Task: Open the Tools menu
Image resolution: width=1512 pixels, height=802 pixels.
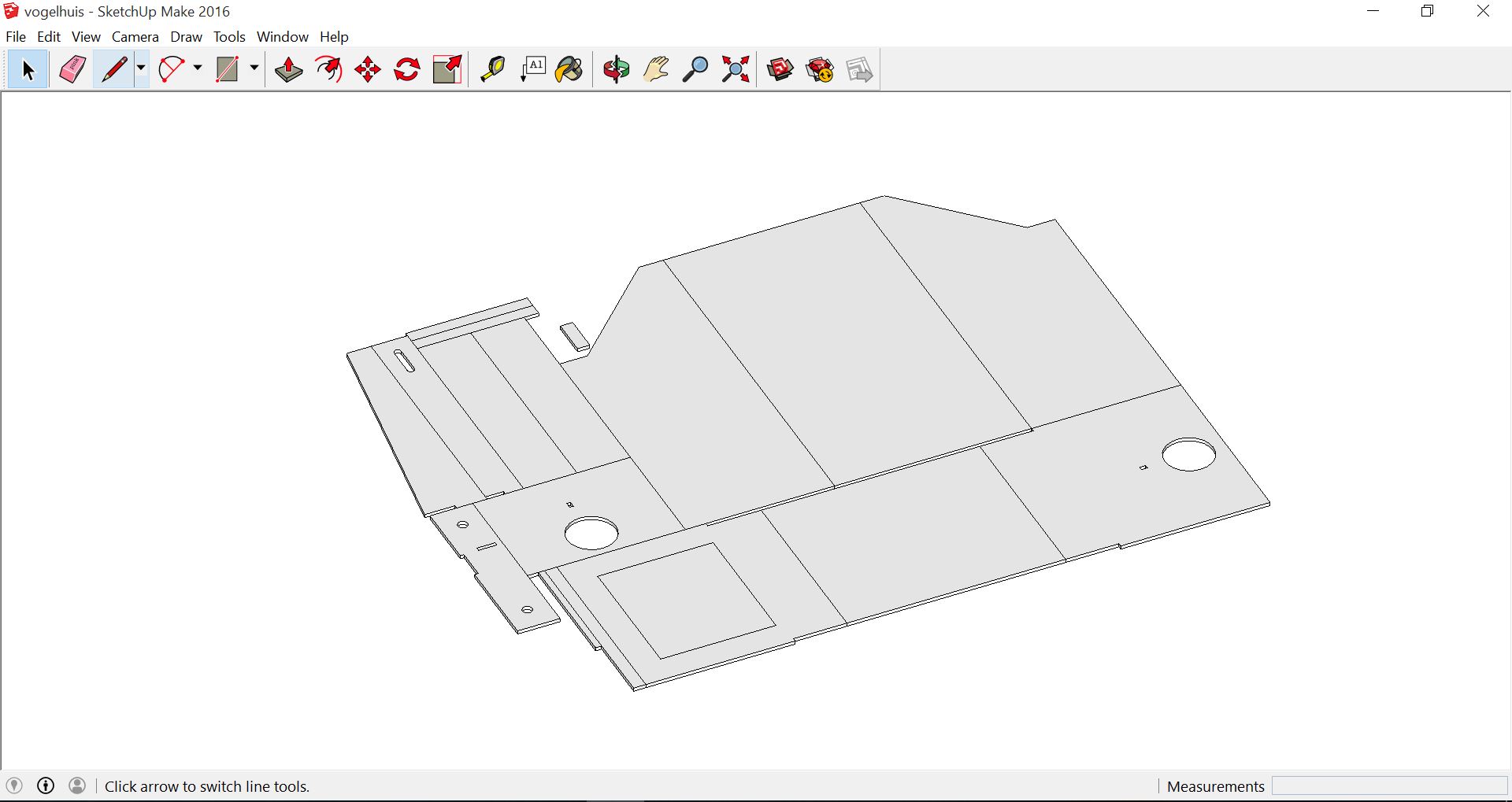Action: coord(229,37)
